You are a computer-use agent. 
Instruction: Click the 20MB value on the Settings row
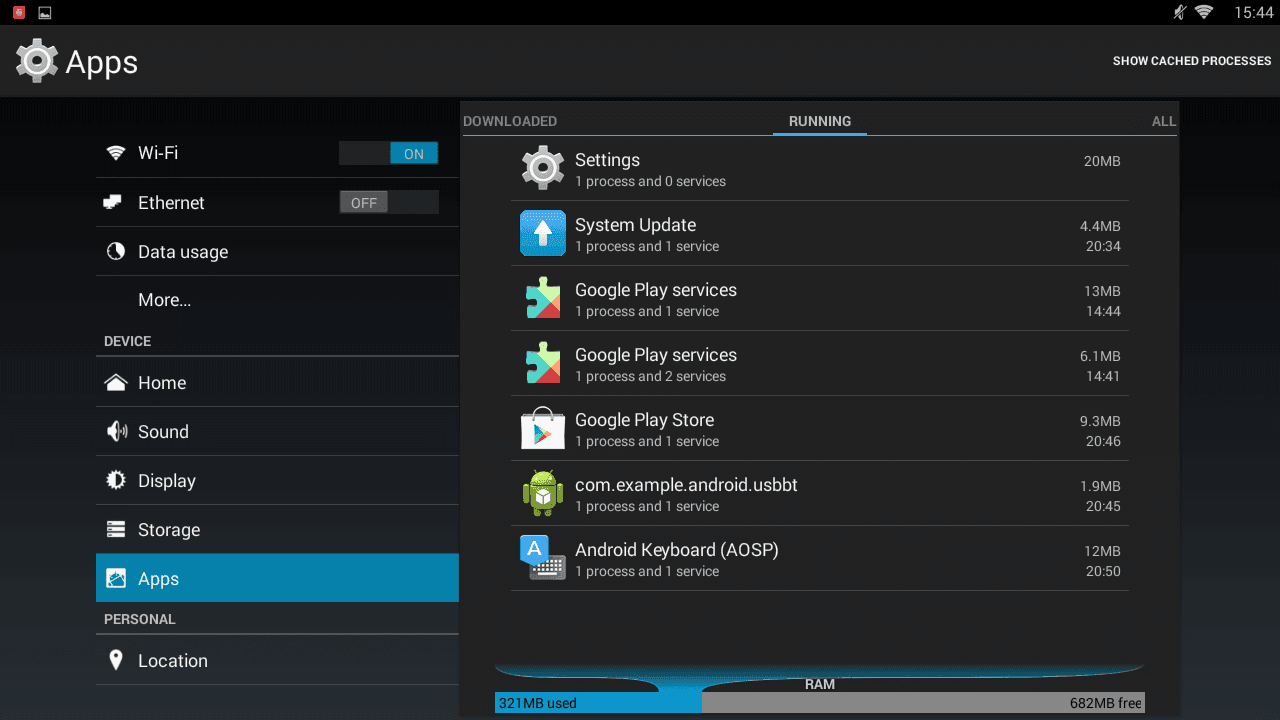1102,161
